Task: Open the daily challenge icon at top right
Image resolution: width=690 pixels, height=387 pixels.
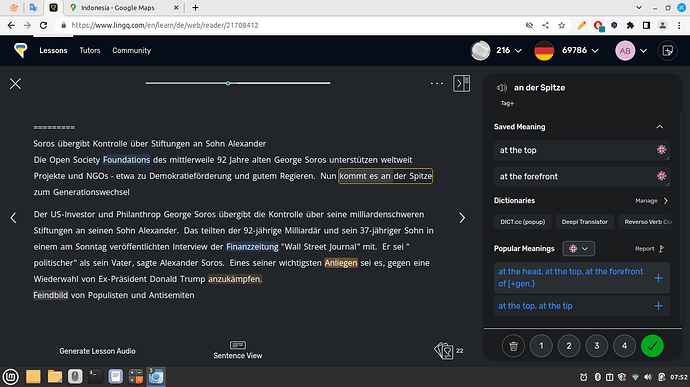Action: coord(668,51)
